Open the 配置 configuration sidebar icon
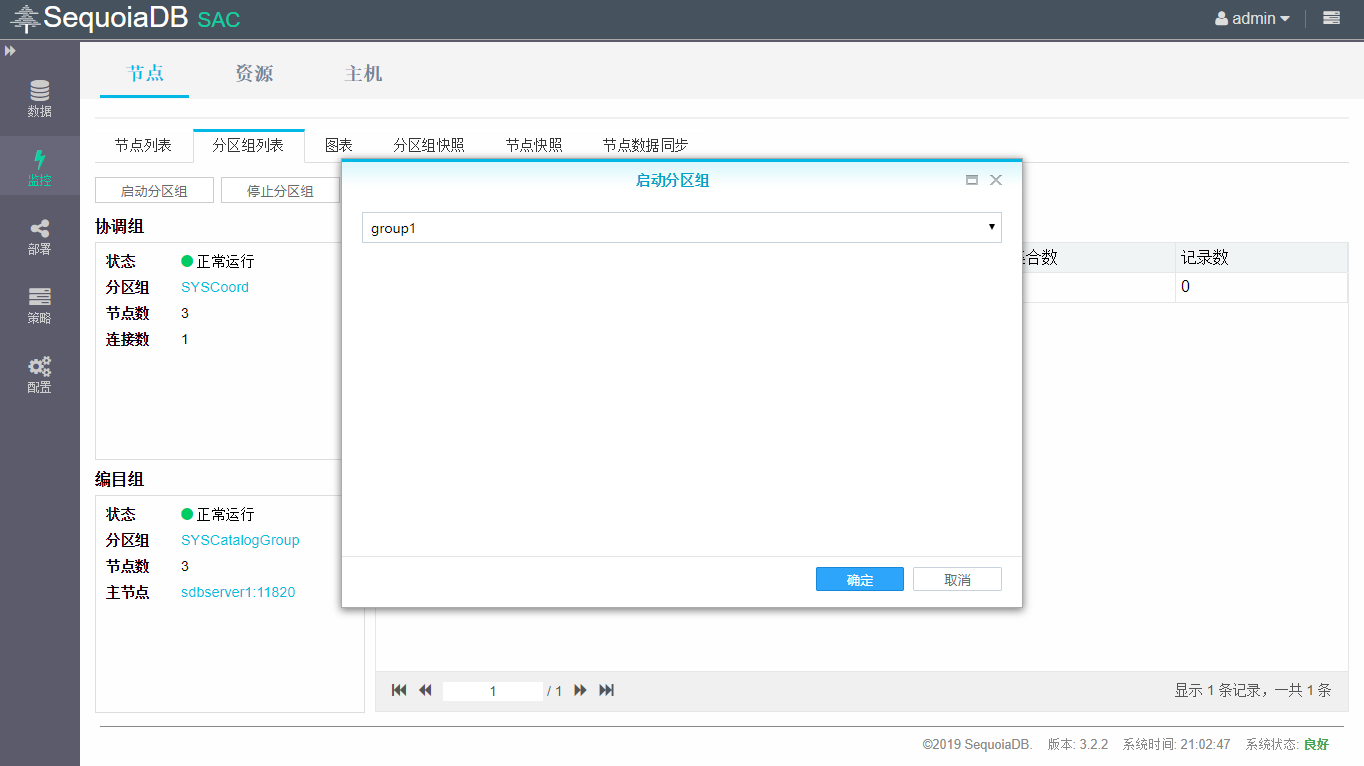The image size is (1364, 766). [39, 374]
